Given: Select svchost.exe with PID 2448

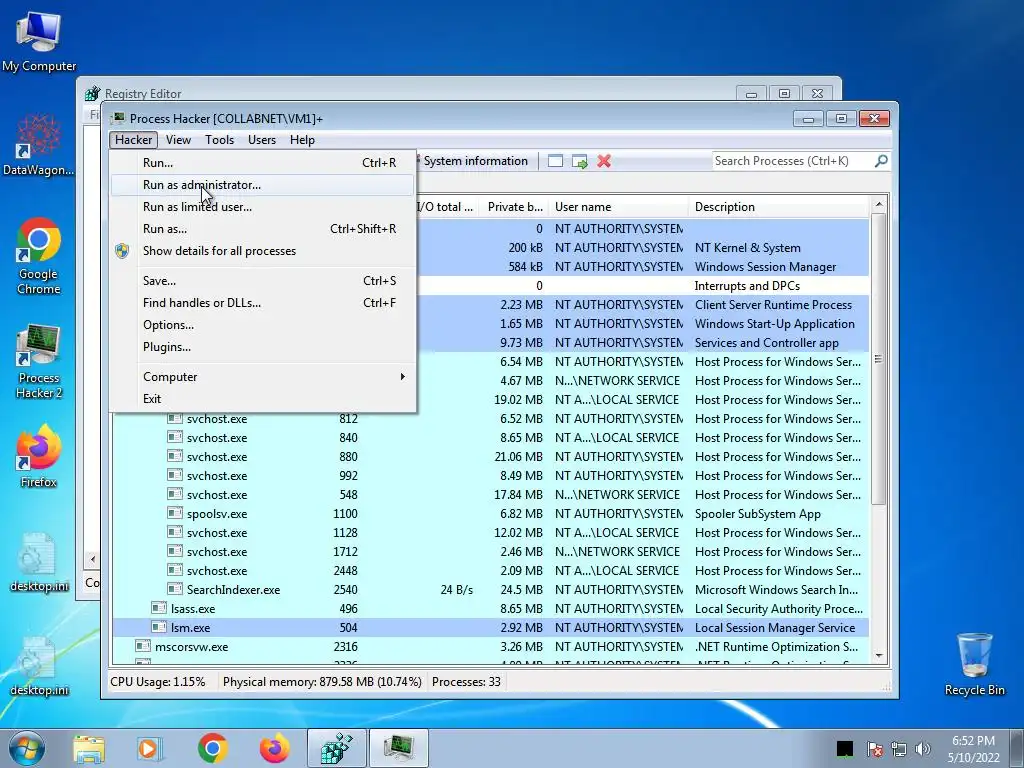Looking at the screenshot, I should pos(490,571).
